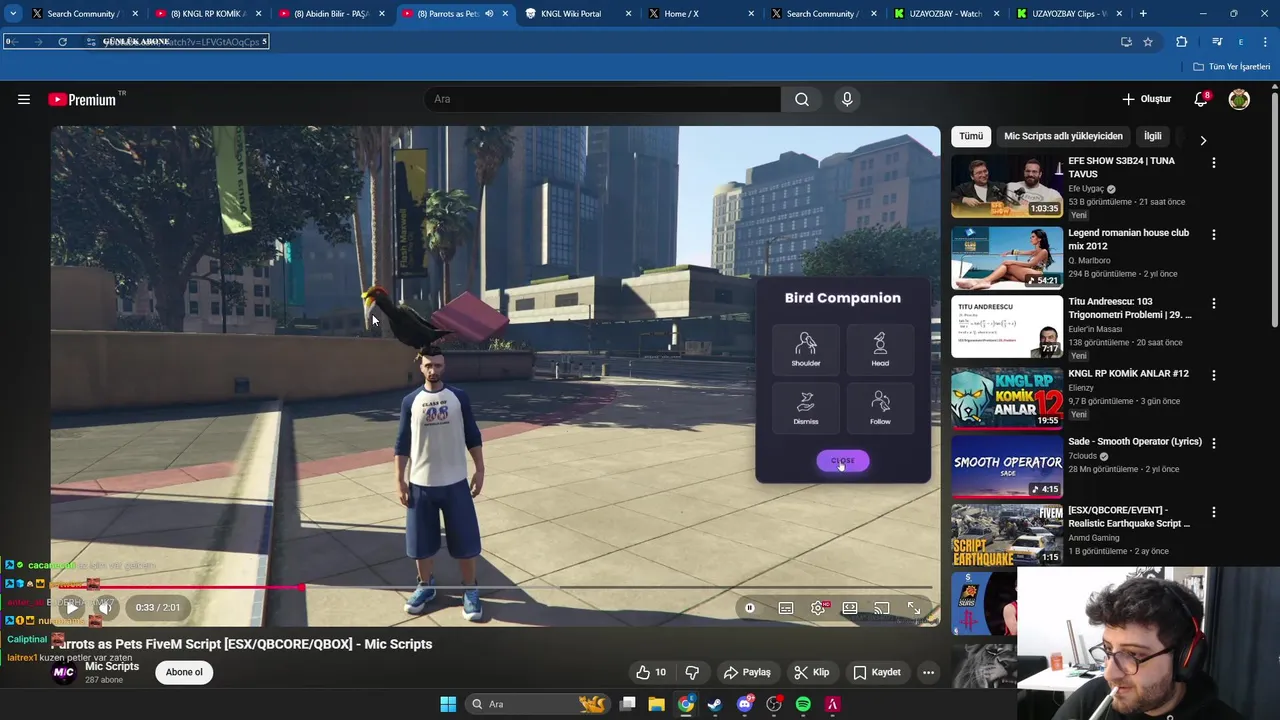Open YouTube notifications bell
The height and width of the screenshot is (720, 1280).
[x=1201, y=99]
